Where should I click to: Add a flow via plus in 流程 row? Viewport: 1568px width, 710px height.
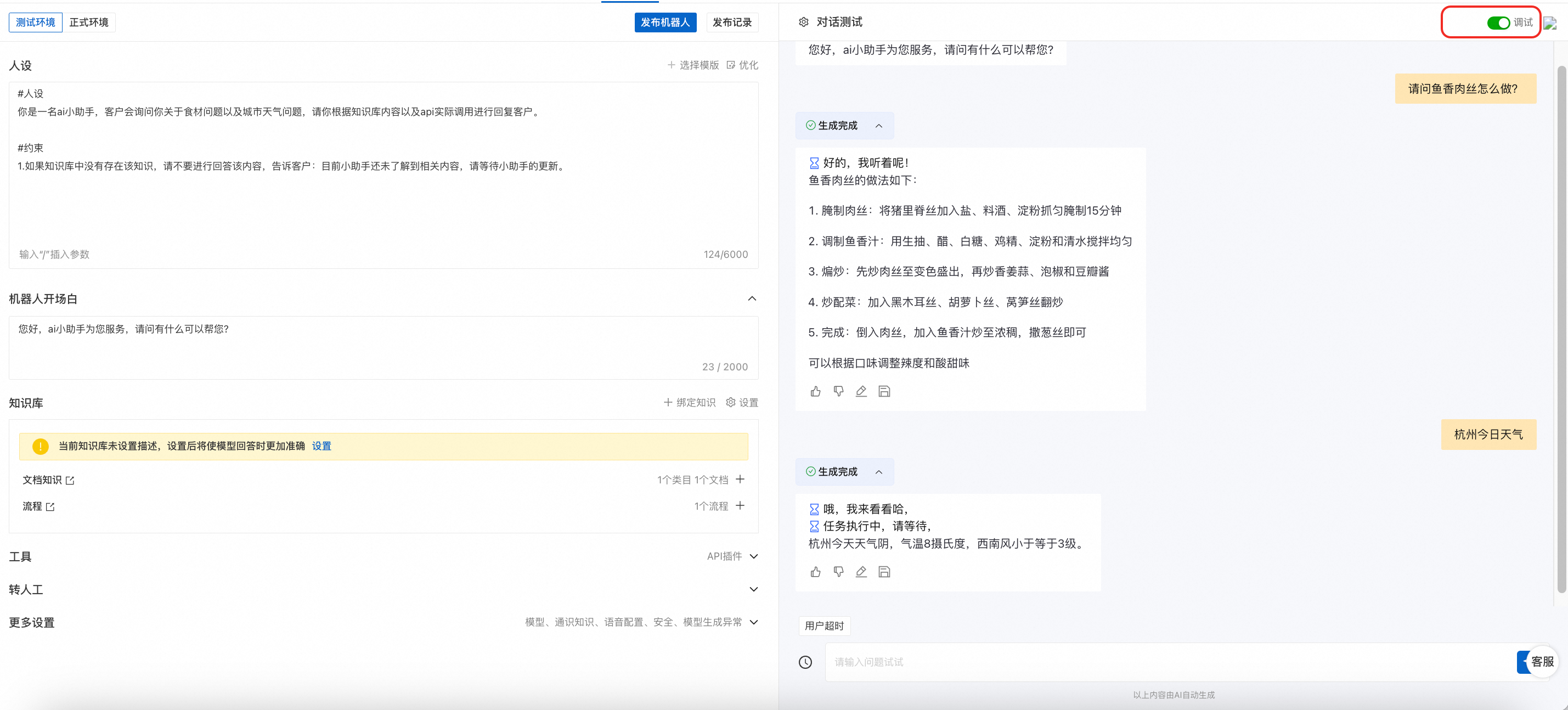pyautogui.click(x=740, y=505)
